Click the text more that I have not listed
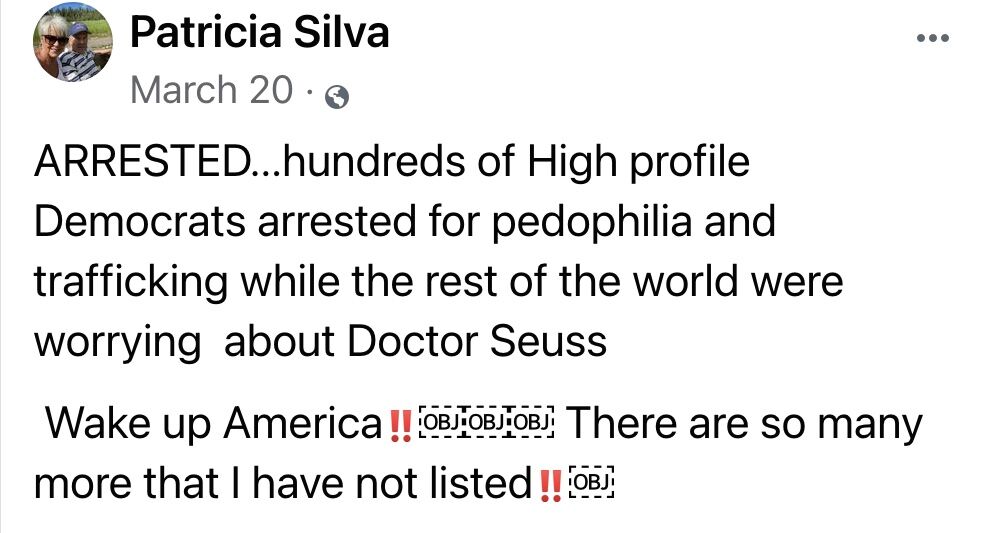This screenshot has height=533, width=1000. point(283,483)
